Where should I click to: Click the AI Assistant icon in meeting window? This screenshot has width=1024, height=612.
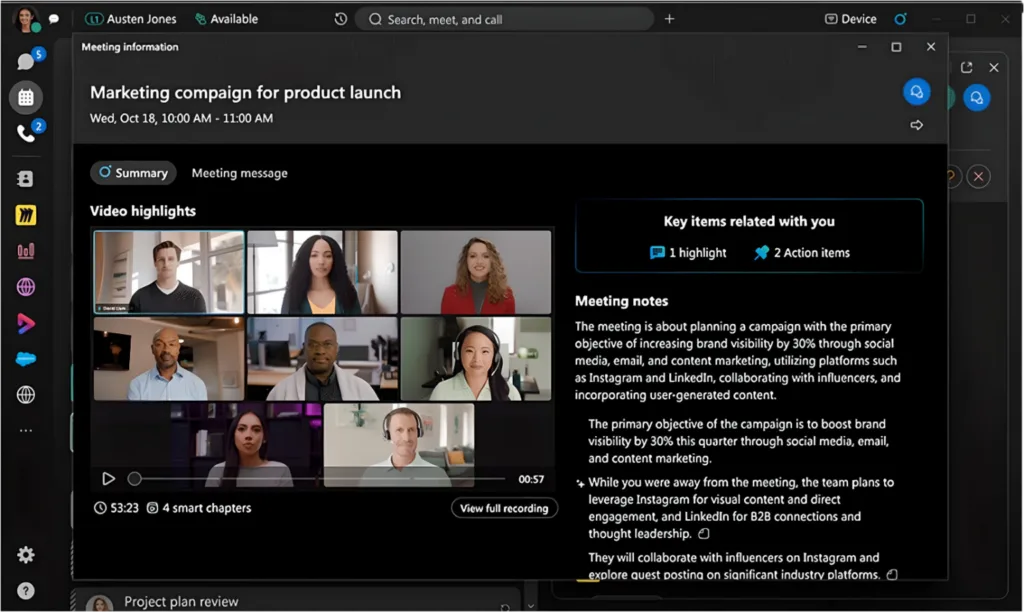917,91
